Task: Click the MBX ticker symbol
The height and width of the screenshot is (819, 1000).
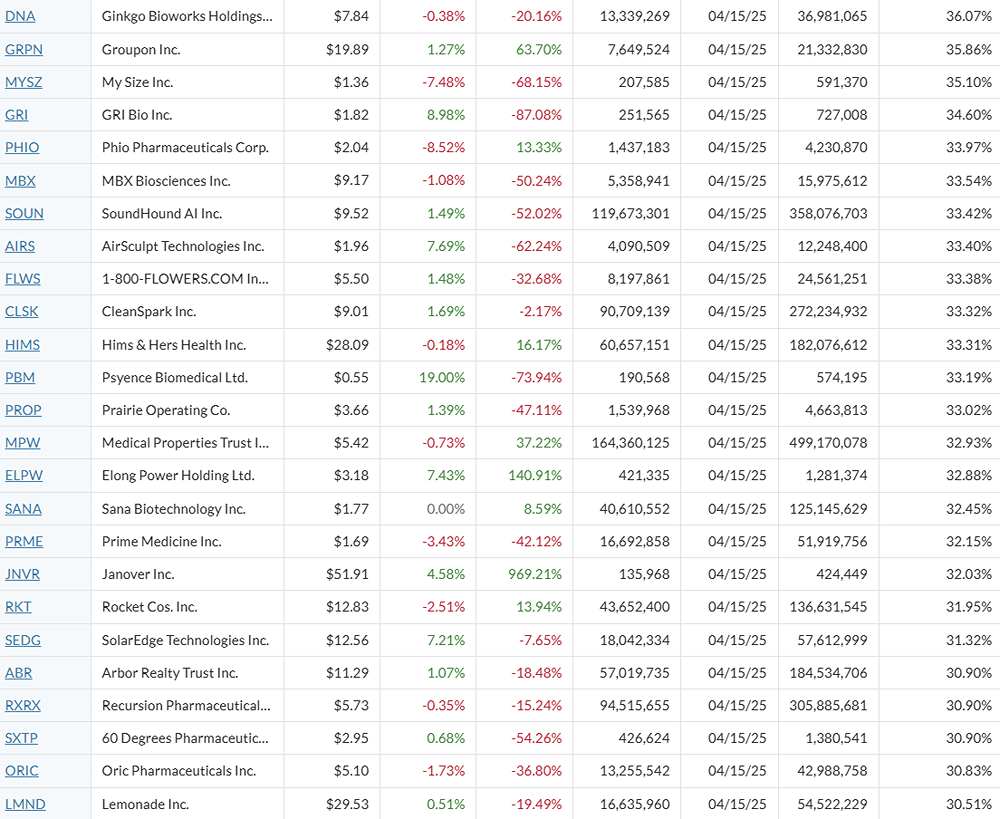Action: [x=20, y=181]
